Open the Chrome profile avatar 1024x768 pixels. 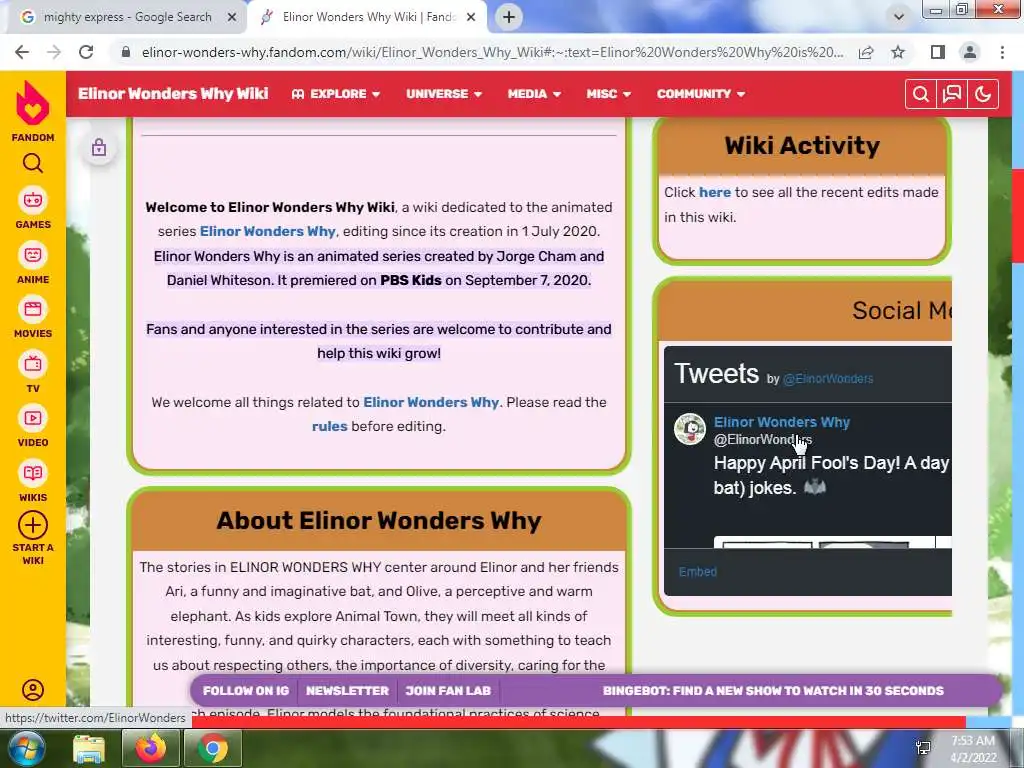tap(970, 52)
